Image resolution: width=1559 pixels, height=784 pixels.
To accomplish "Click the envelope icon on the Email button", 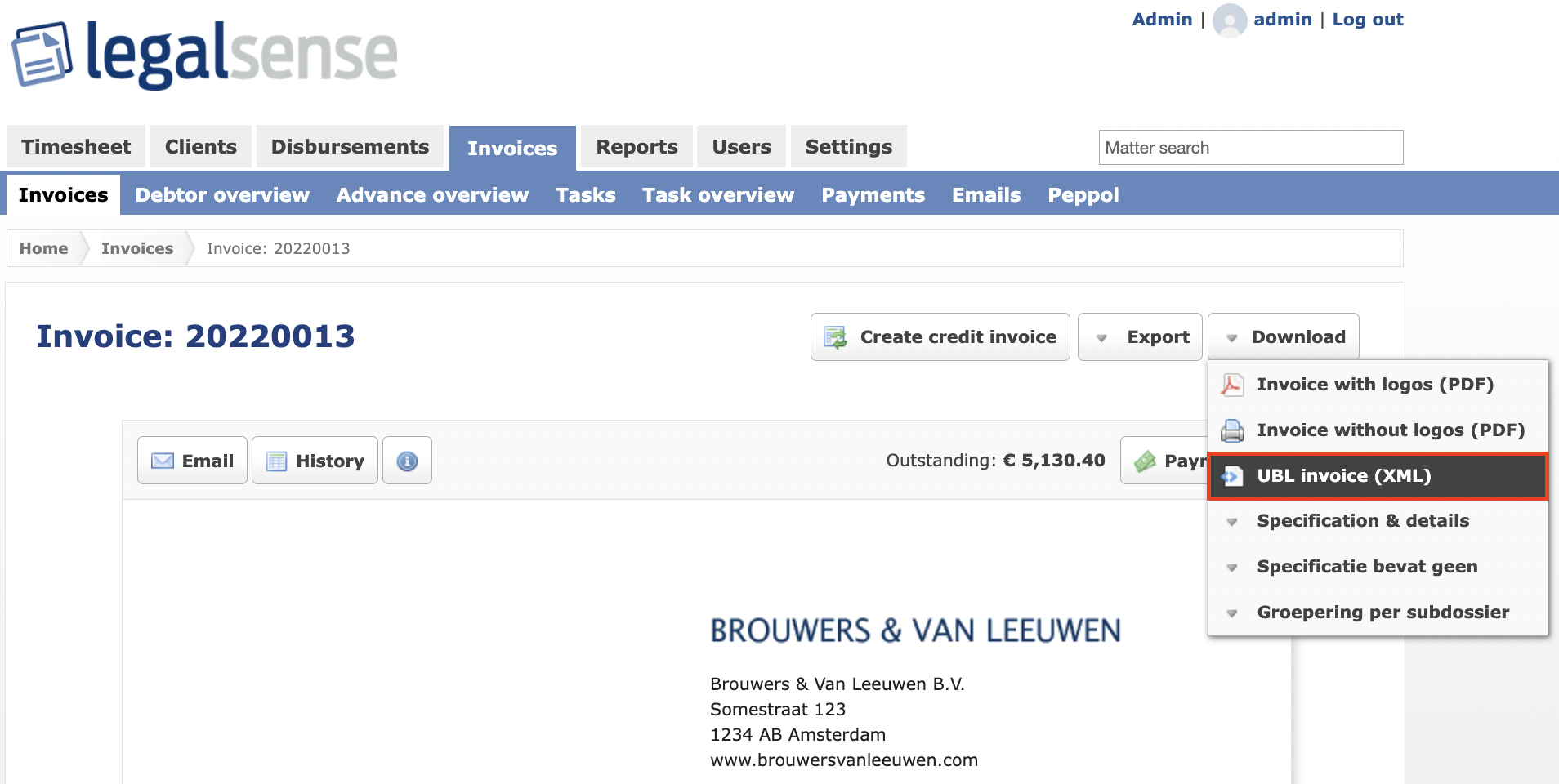I will [163, 461].
